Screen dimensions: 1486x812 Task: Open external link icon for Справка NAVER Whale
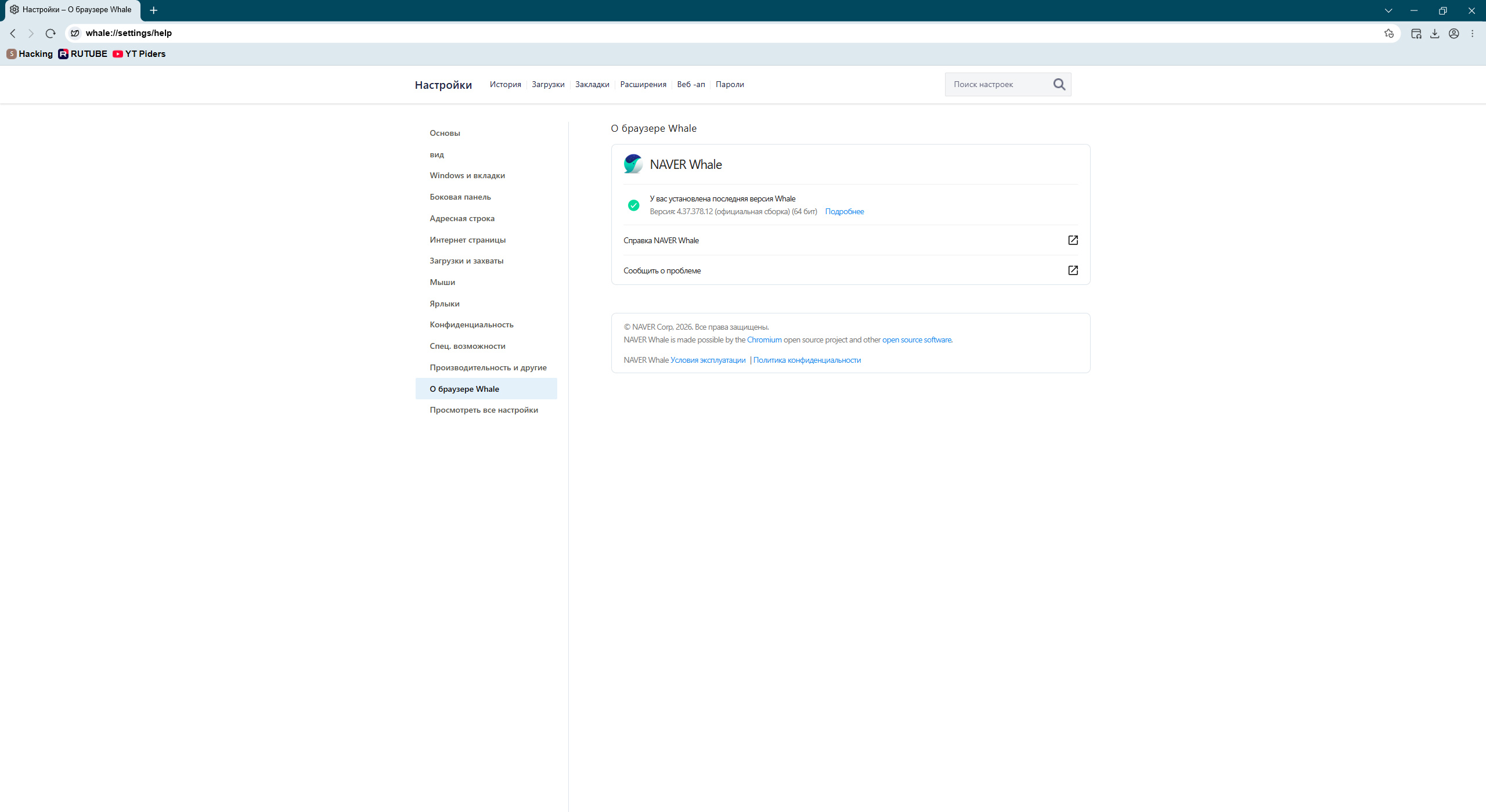tap(1073, 240)
